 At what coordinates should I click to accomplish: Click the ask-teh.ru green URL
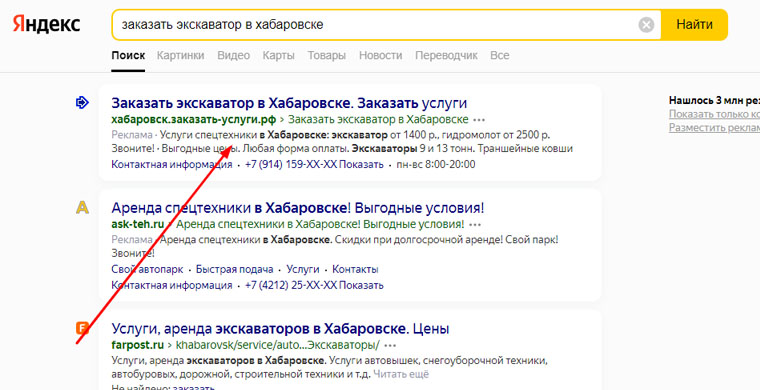138,224
